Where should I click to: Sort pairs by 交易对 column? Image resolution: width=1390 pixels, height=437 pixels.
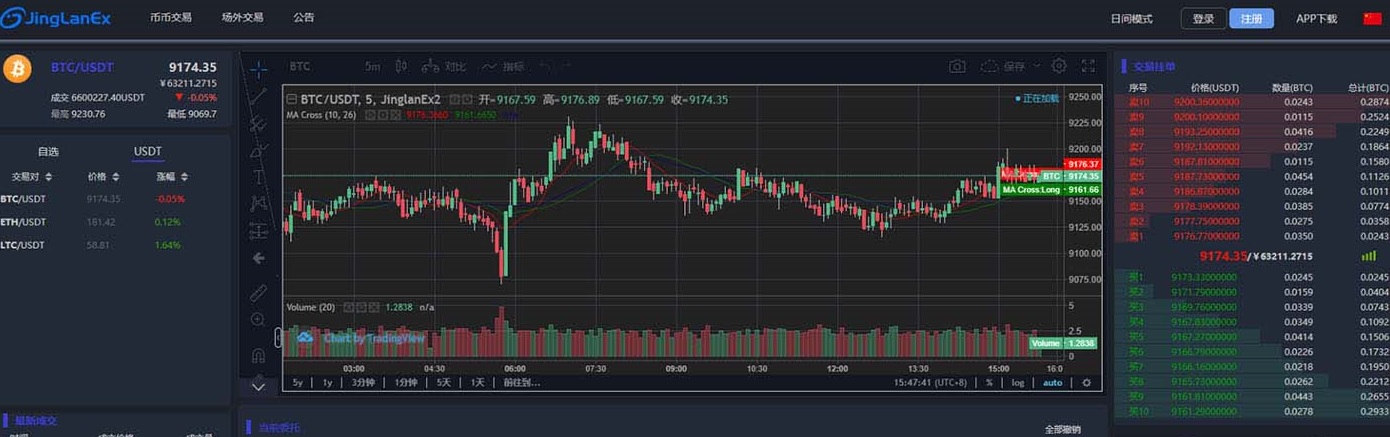point(30,177)
